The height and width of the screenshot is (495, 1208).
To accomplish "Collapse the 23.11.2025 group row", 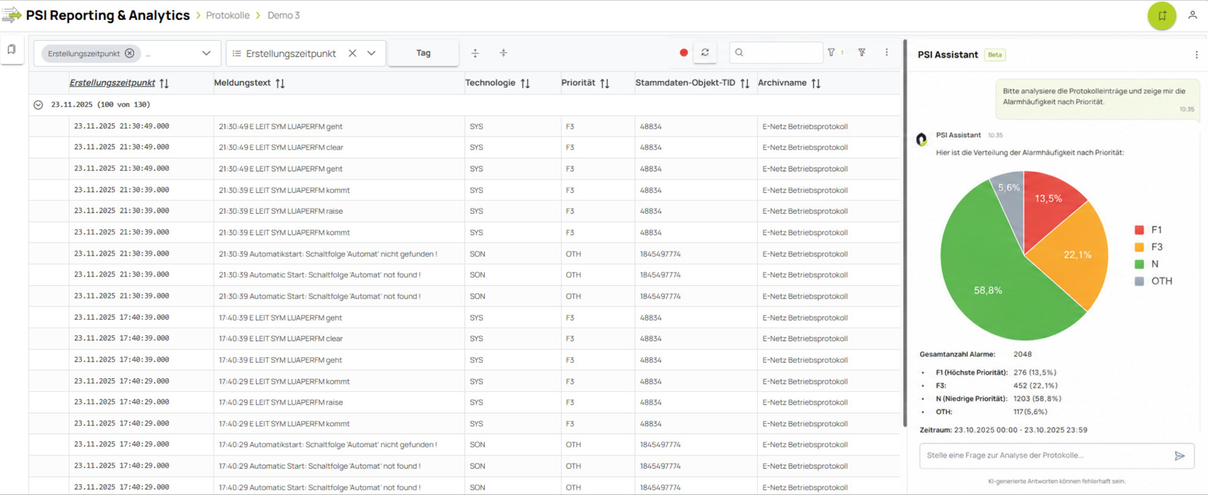I will click(38, 104).
